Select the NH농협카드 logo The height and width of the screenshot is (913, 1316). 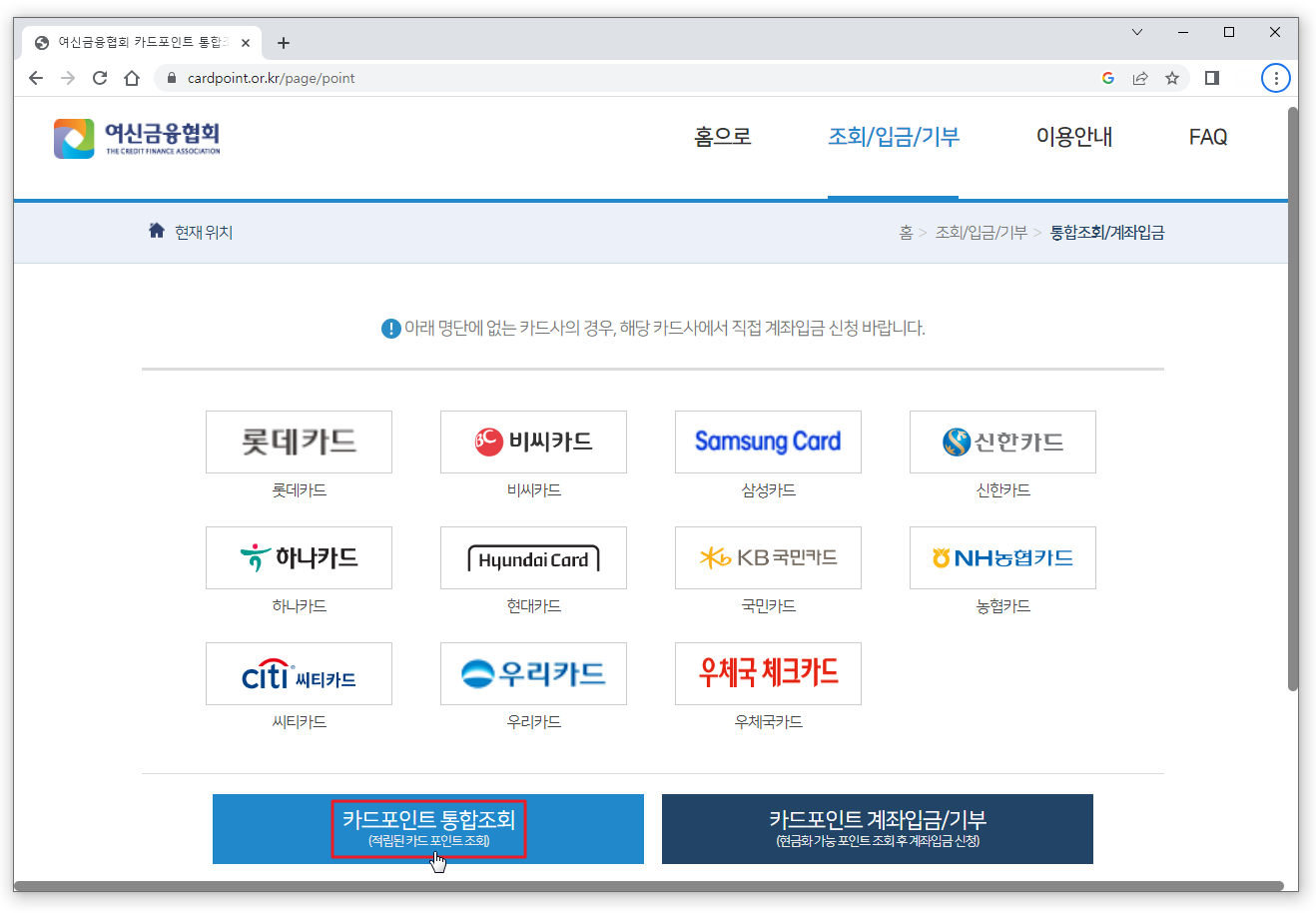click(x=1002, y=557)
